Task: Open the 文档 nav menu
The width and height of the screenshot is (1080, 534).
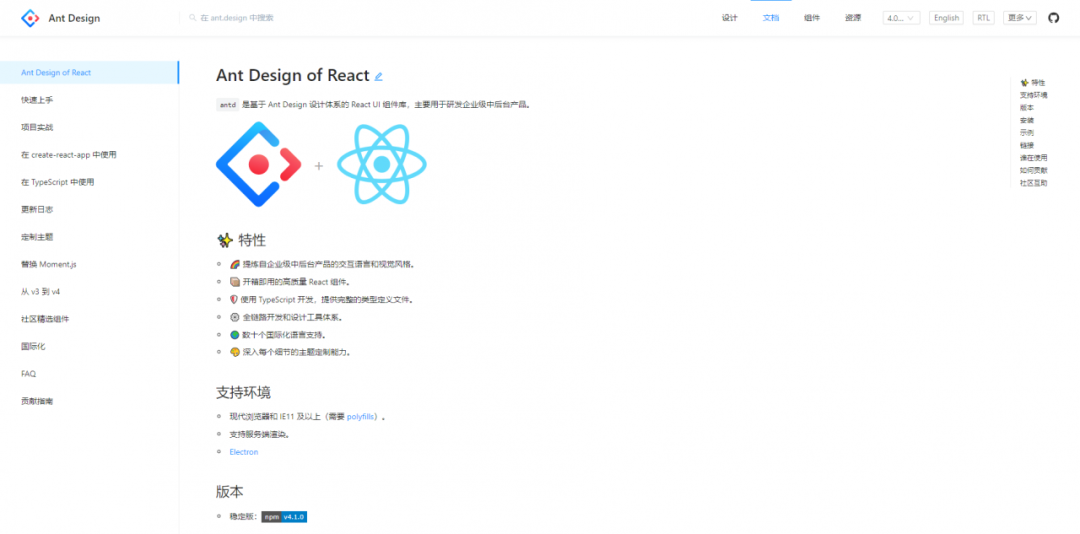Action: (771, 18)
